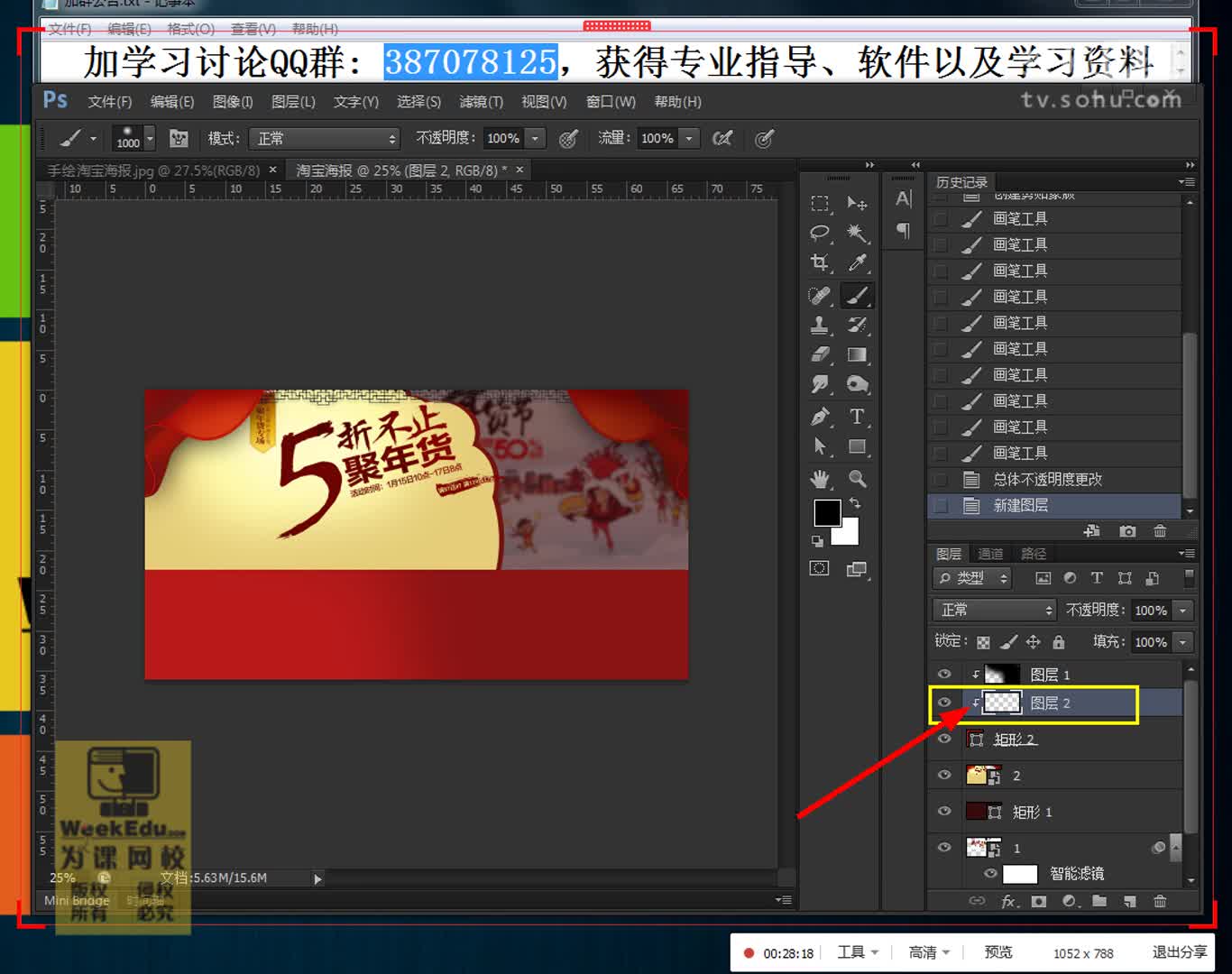Open brush flow 流量 dropdown arrow
The width and height of the screenshot is (1232, 974).
[688, 139]
